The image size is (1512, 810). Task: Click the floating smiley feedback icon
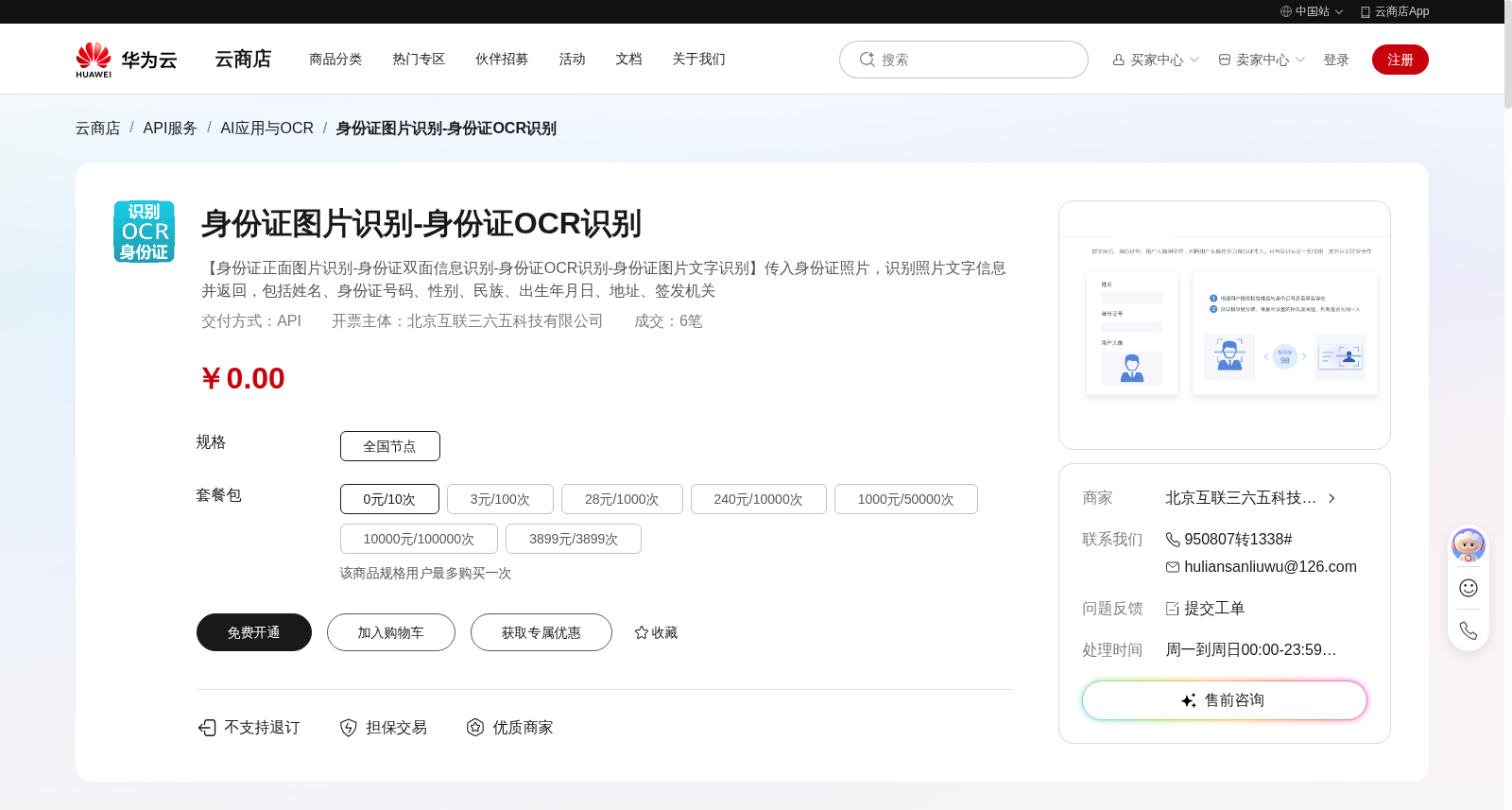(1469, 588)
